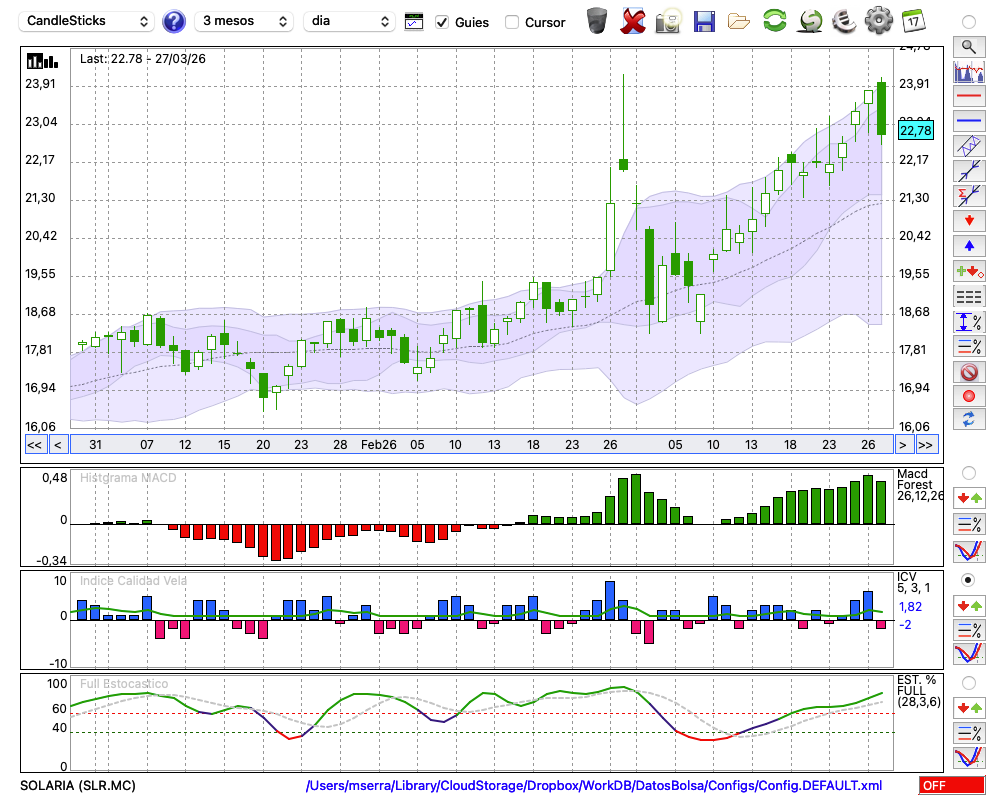Choose the trend channel drawing tool
The height and width of the screenshot is (800, 1000).
968,145
